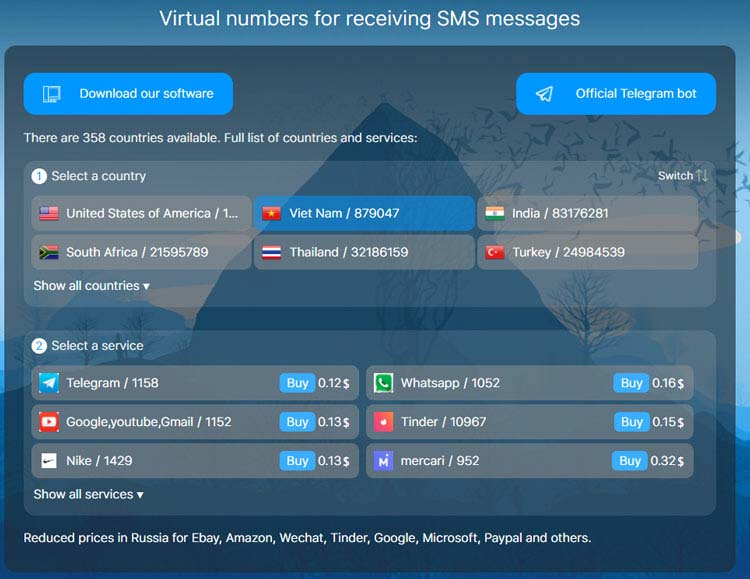The width and height of the screenshot is (750, 579).
Task: Click the YouTube service icon
Action: (49, 422)
